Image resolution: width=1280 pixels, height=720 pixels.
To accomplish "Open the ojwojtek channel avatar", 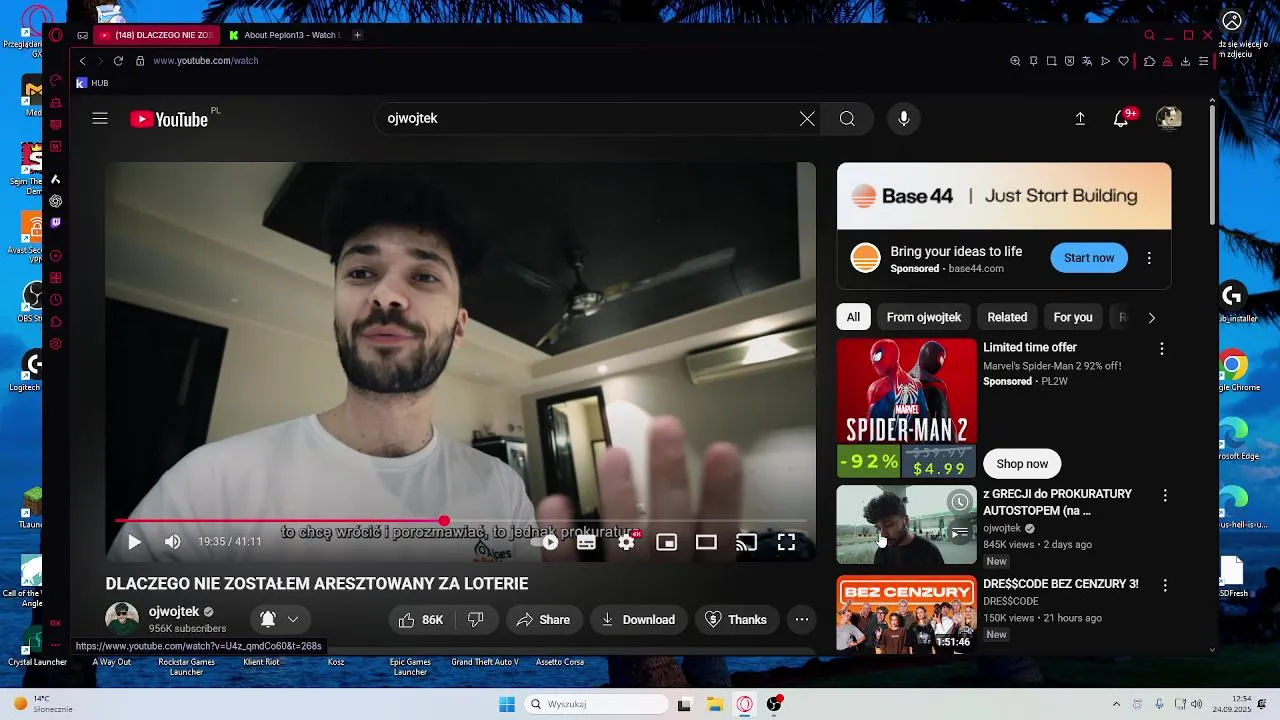I will point(122,619).
